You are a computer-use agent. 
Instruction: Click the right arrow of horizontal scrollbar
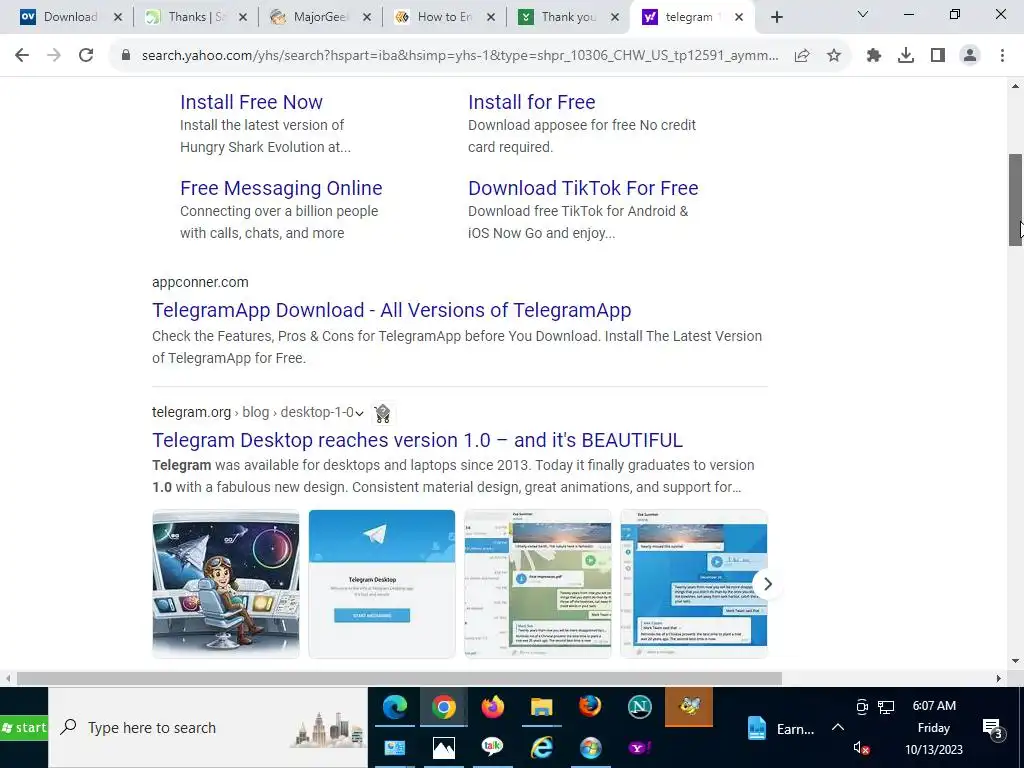pyautogui.click(x=999, y=679)
